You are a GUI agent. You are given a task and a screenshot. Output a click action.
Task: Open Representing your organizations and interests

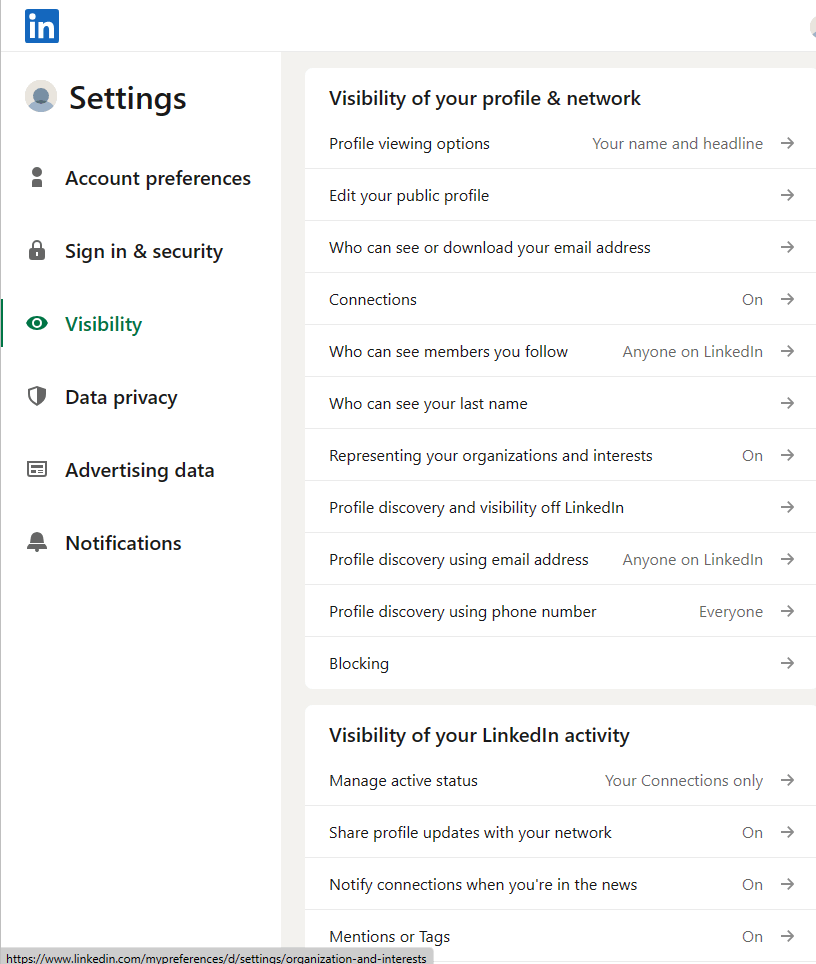(x=560, y=455)
